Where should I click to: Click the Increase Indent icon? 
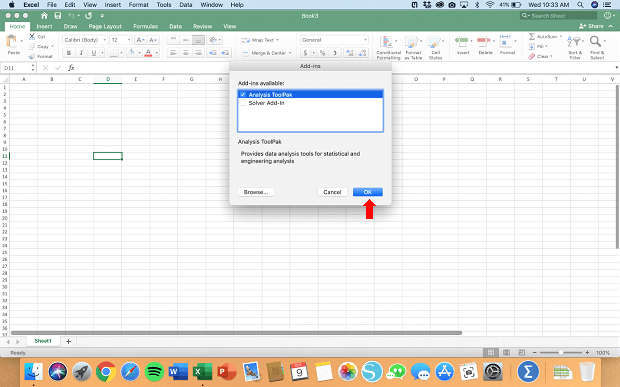(x=225, y=53)
